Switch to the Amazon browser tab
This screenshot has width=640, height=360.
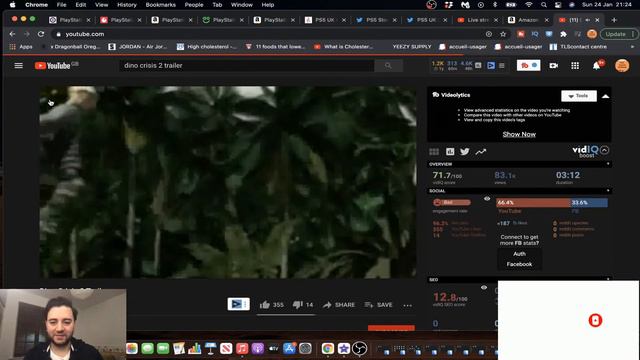click(528, 20)
